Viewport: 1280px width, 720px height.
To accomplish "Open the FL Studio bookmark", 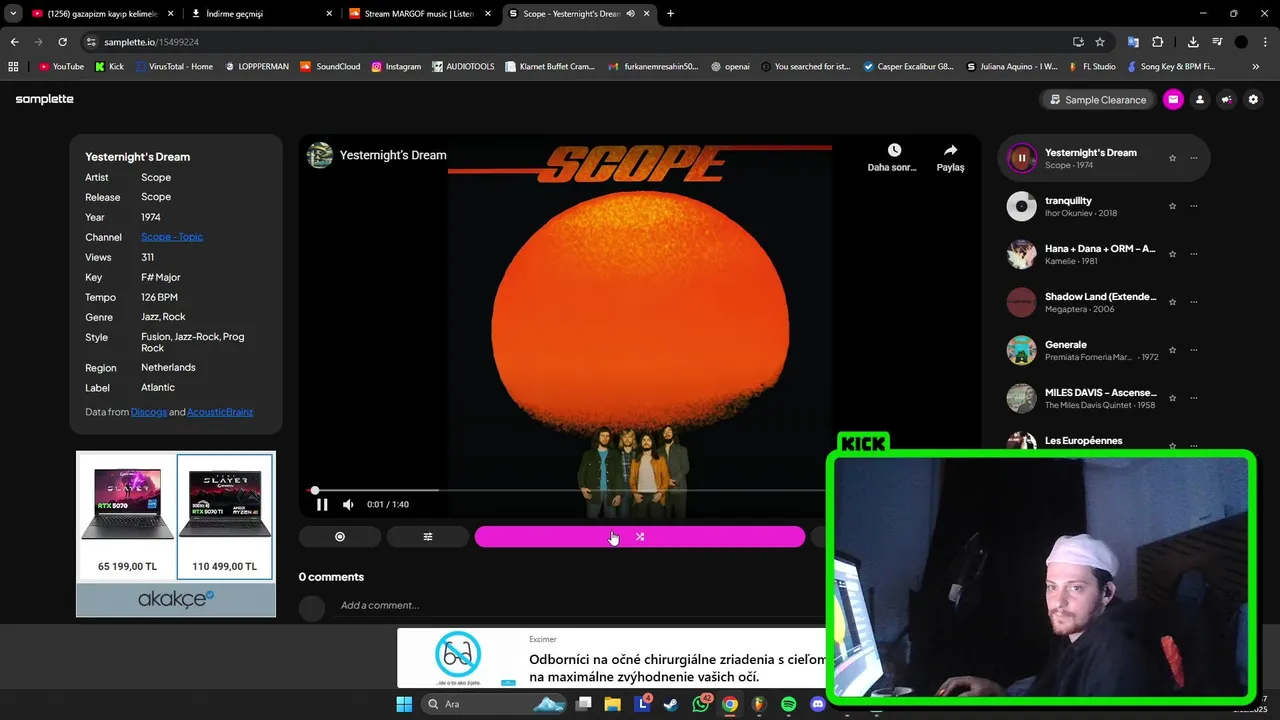I will [x=1091, y=67].
